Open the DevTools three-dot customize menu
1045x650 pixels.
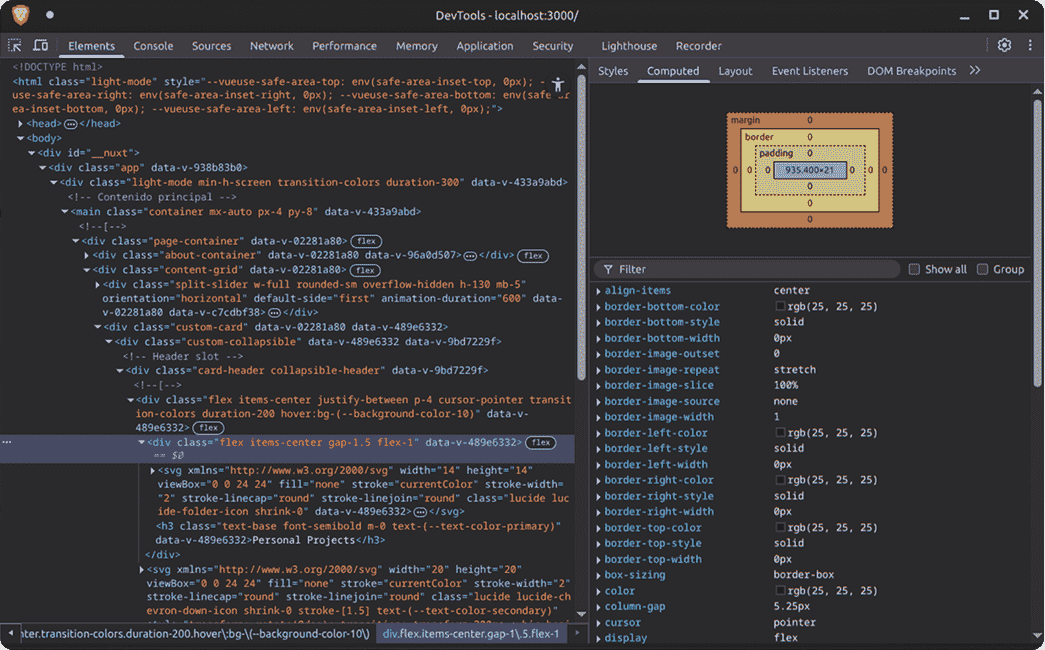click(x=1029, y=45)
